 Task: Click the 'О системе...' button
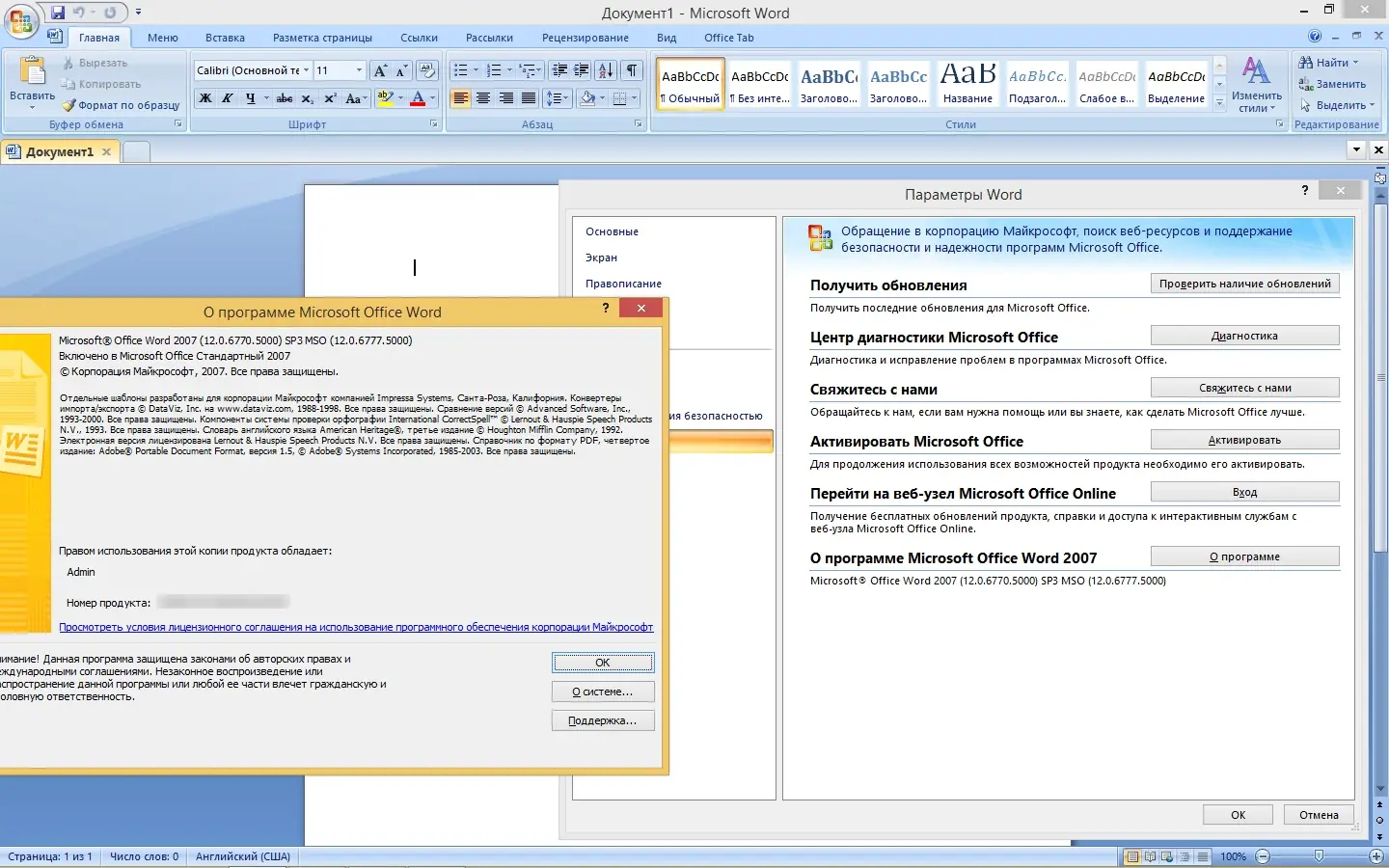[603, 692]
